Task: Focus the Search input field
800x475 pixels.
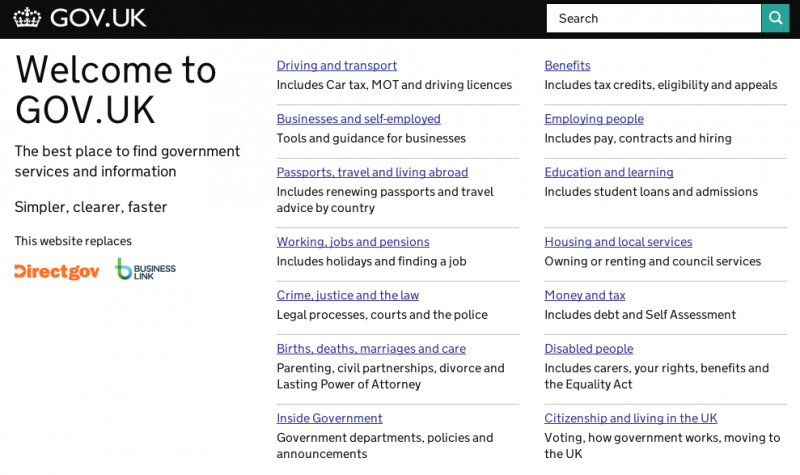Action: coord(654,18)
